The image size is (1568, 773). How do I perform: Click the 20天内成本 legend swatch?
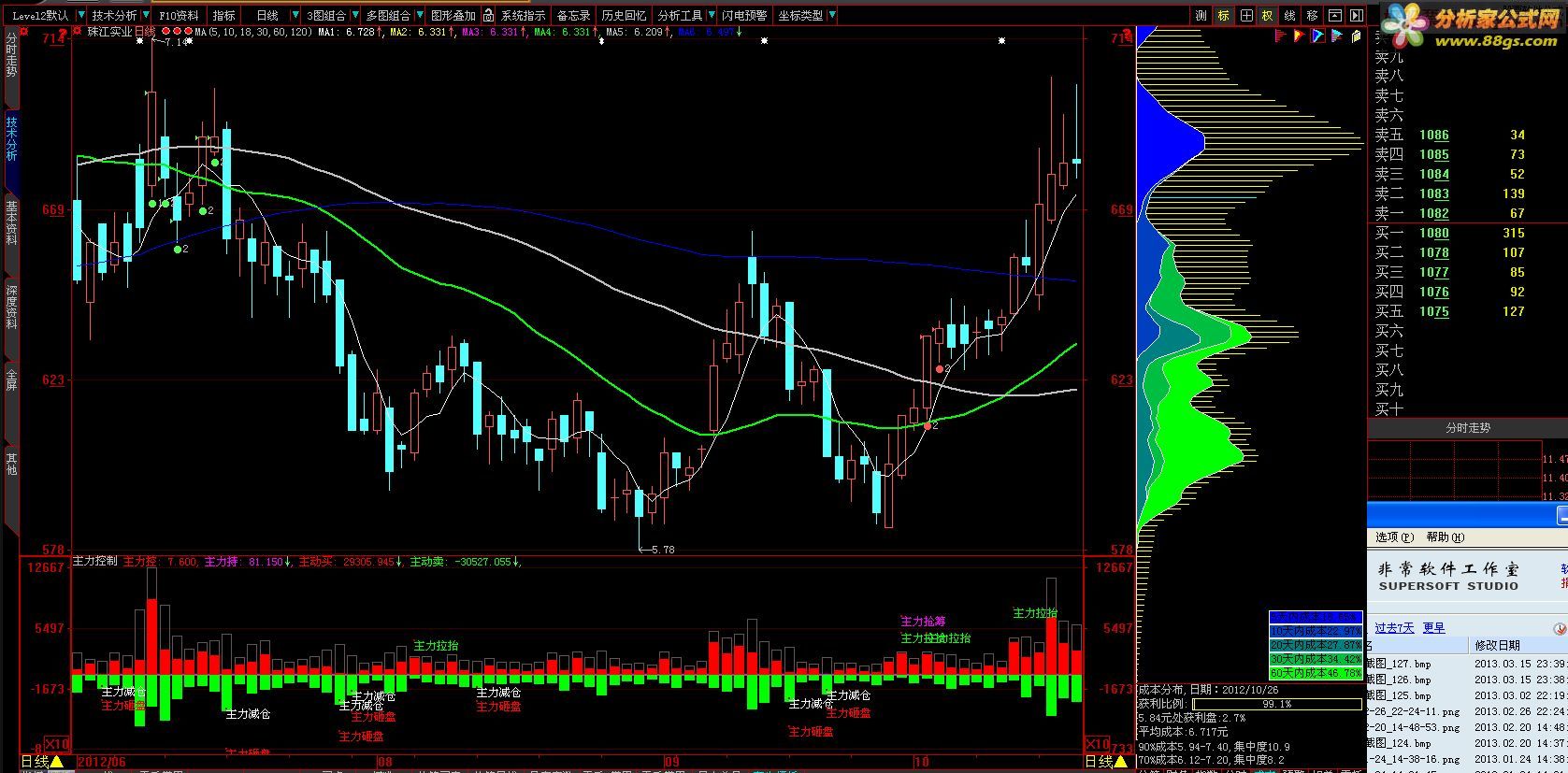pos(1315,646)
